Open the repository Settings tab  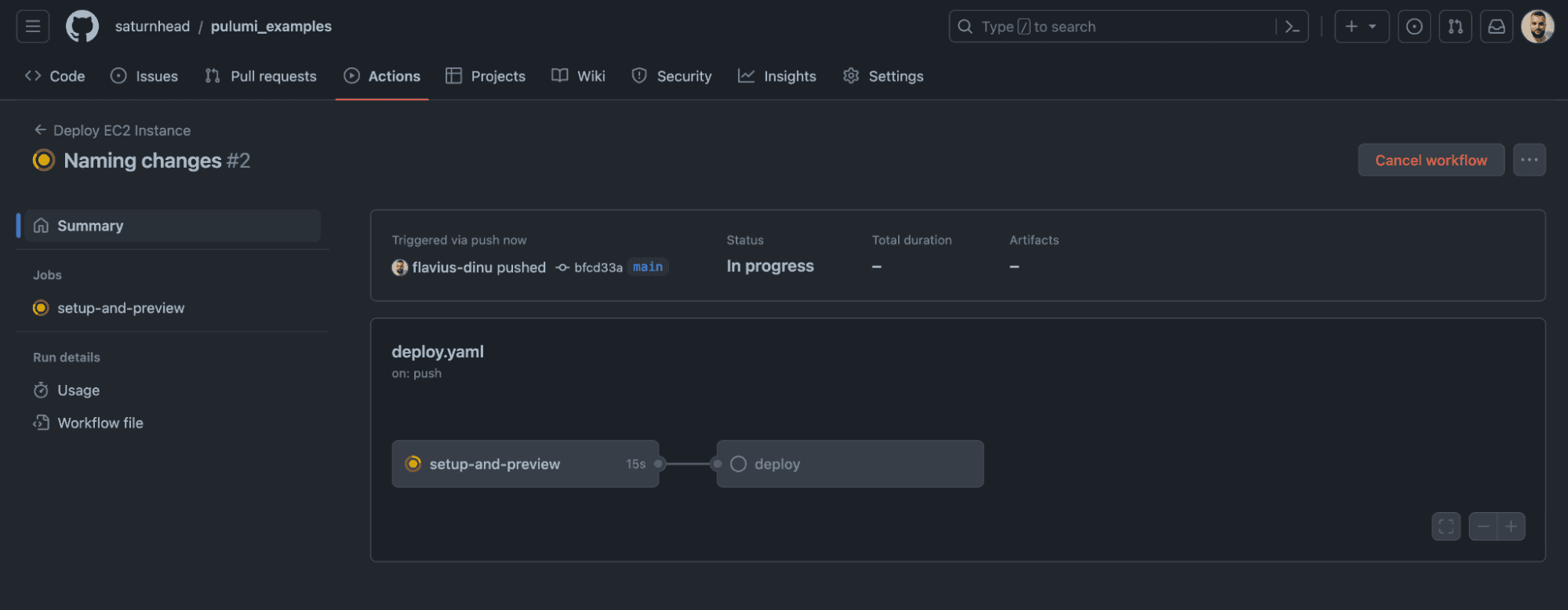point(883,76)
